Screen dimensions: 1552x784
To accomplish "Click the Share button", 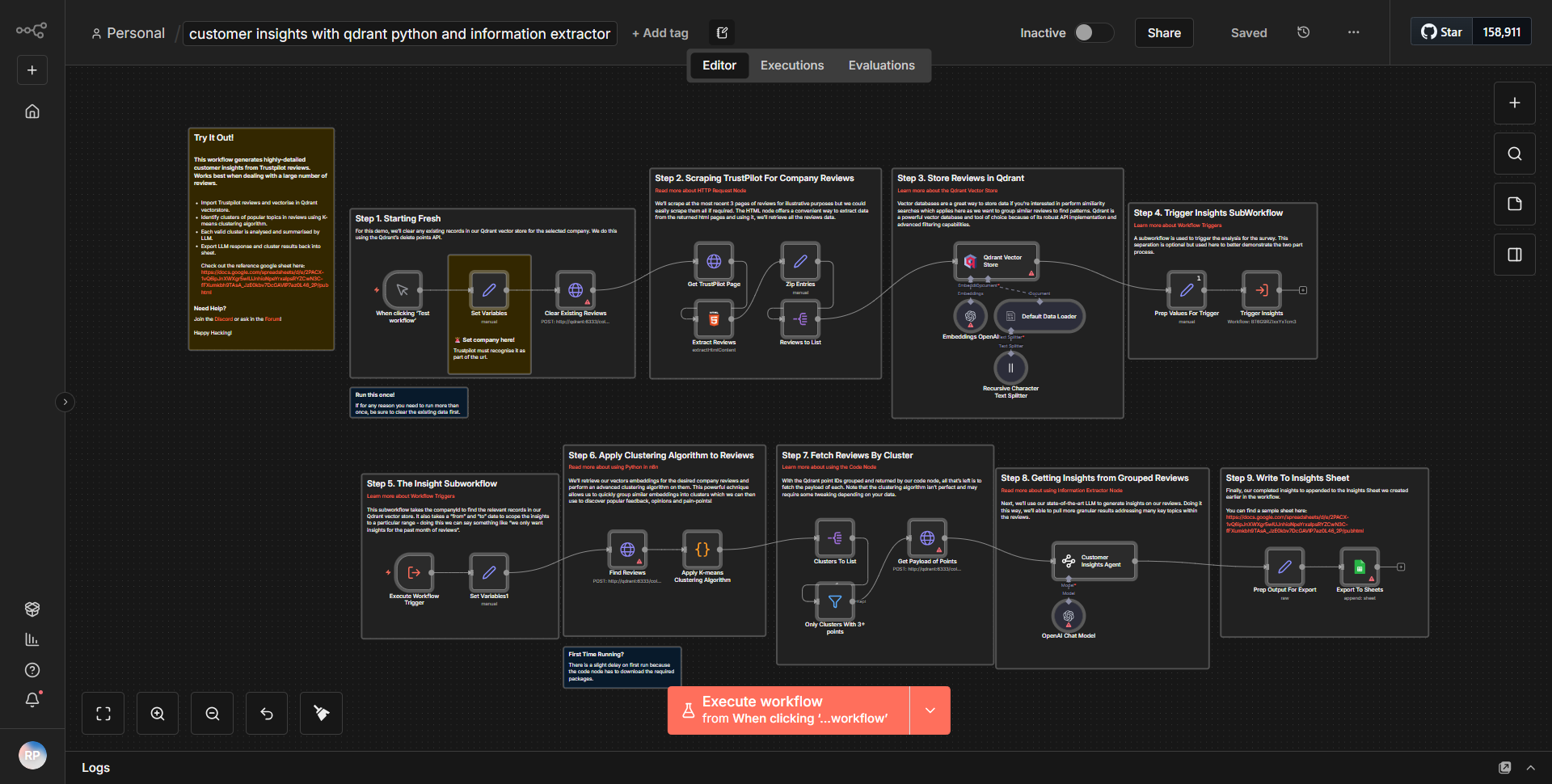I will coord(1164,32).
